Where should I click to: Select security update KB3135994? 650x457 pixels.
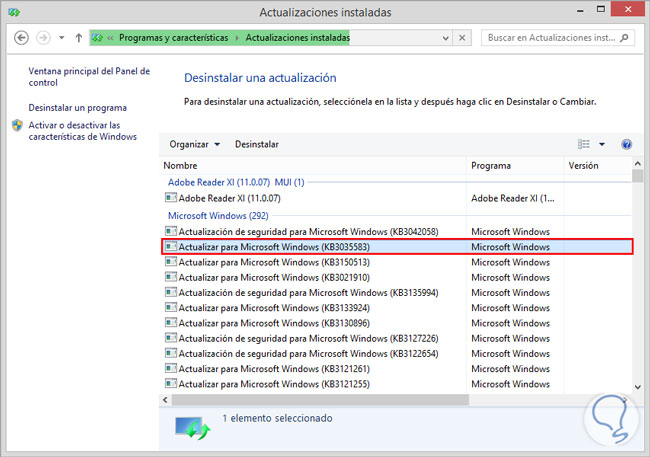click(x=396, y=293)
